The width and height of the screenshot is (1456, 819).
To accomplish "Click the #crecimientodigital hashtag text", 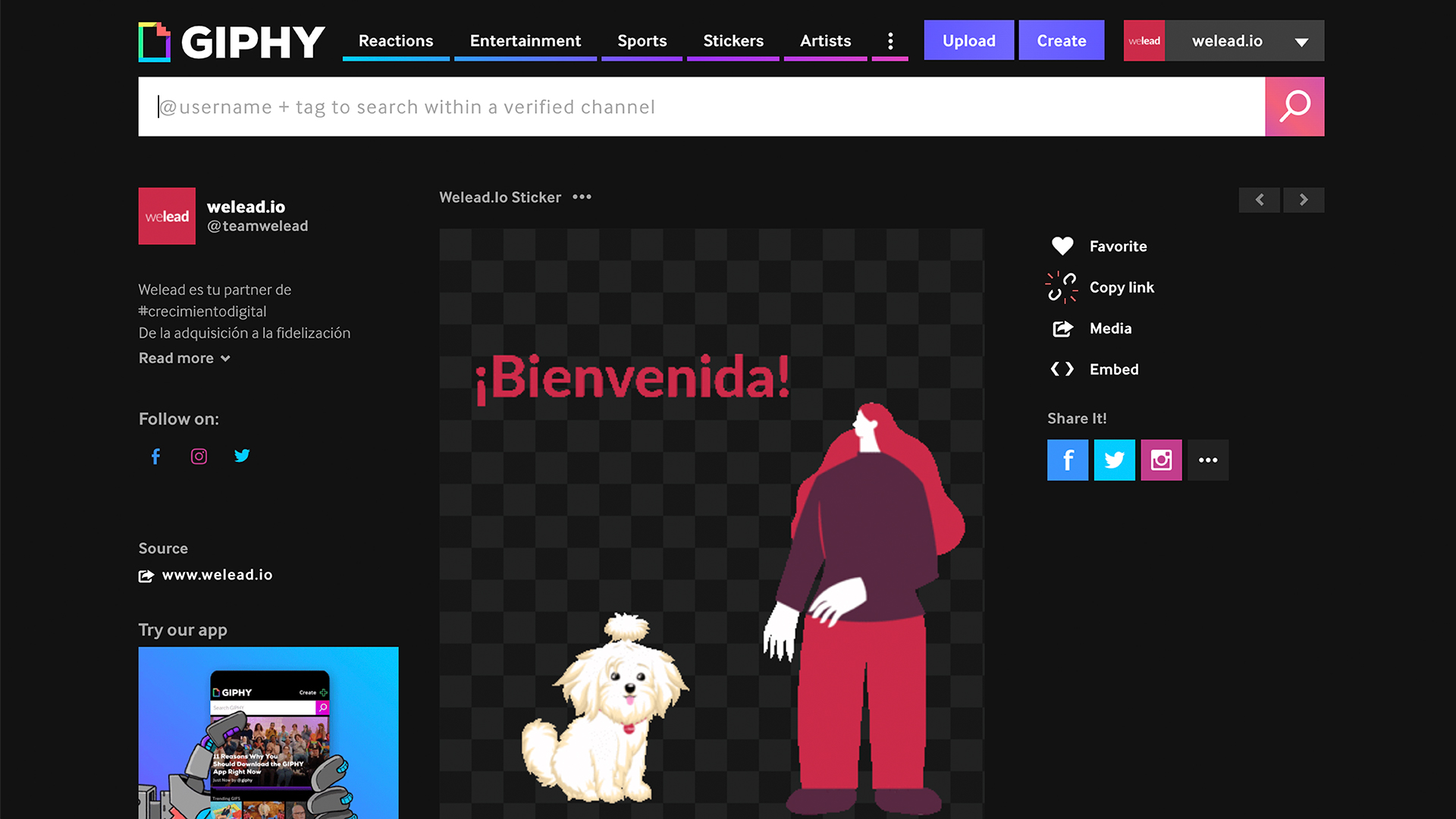I will (x=202, y=312).
